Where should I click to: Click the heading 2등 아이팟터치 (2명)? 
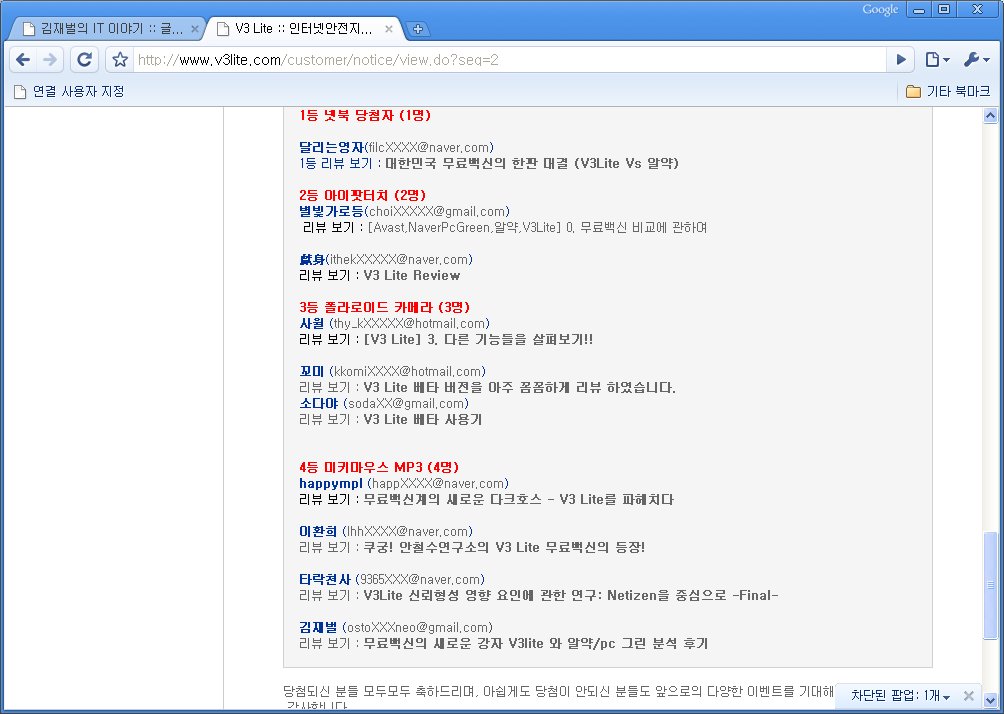[362, 195]
